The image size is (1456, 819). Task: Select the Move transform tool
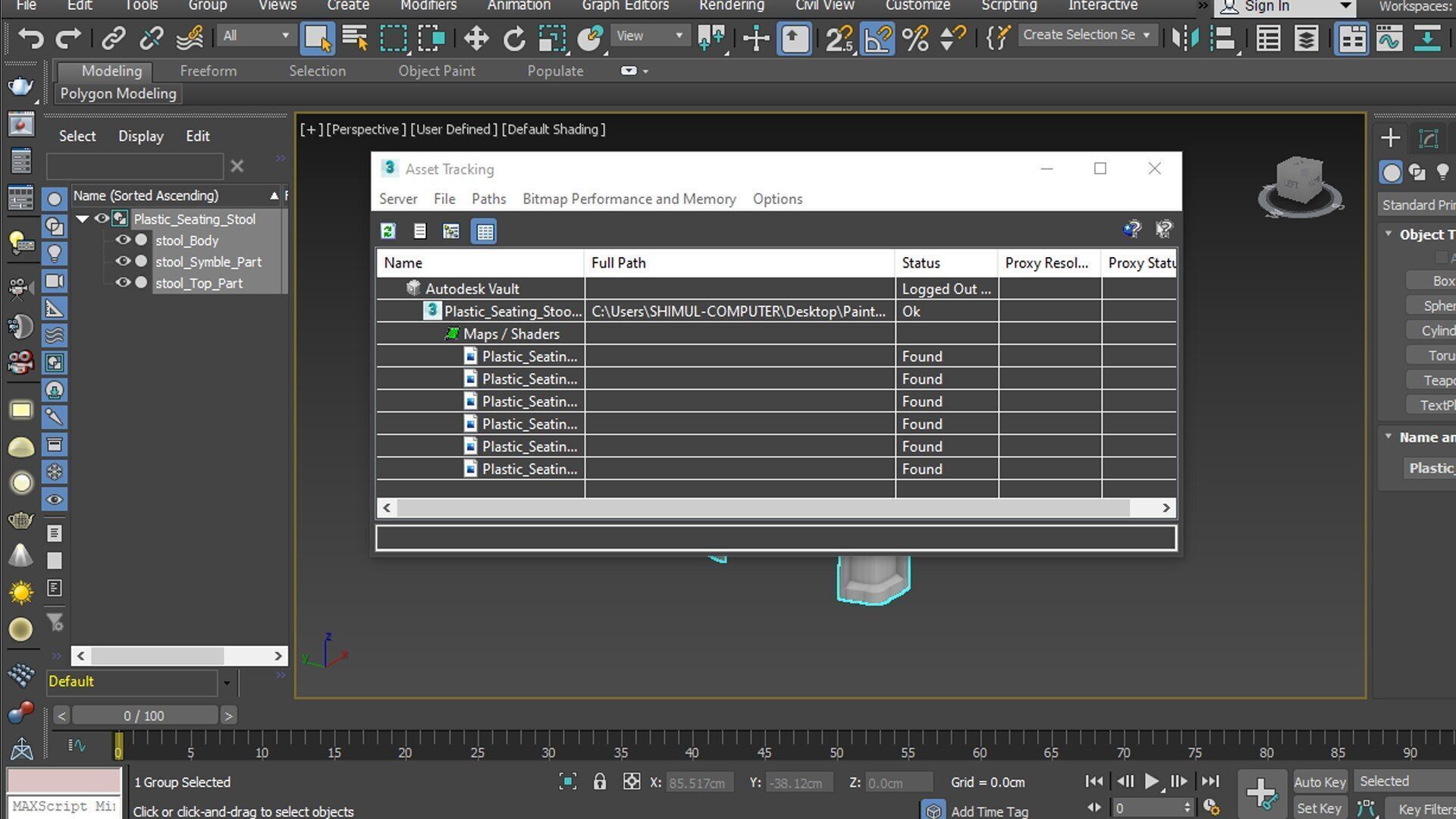click(x=475, y=37)
